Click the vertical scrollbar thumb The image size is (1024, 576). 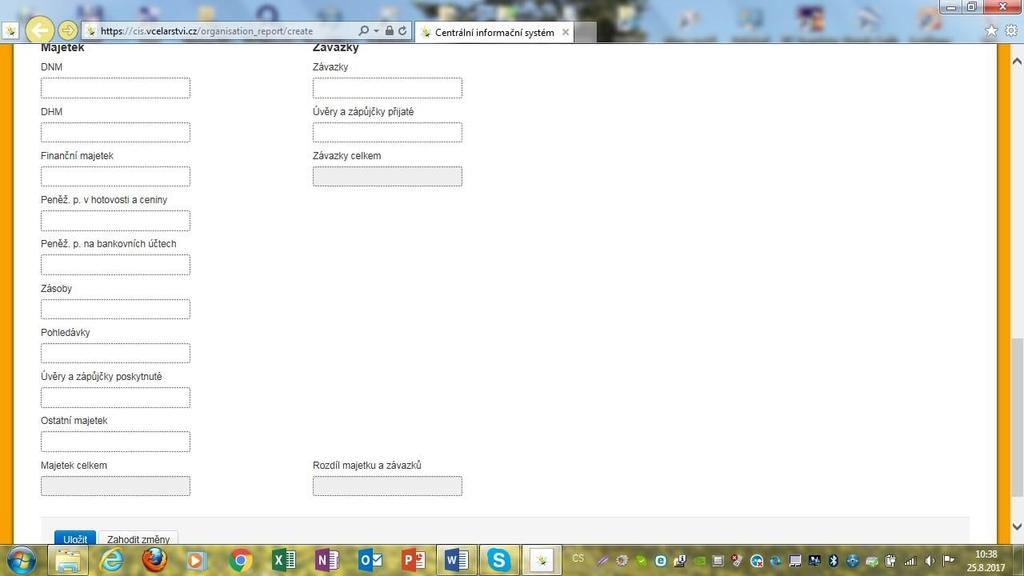pos(1017,418)
